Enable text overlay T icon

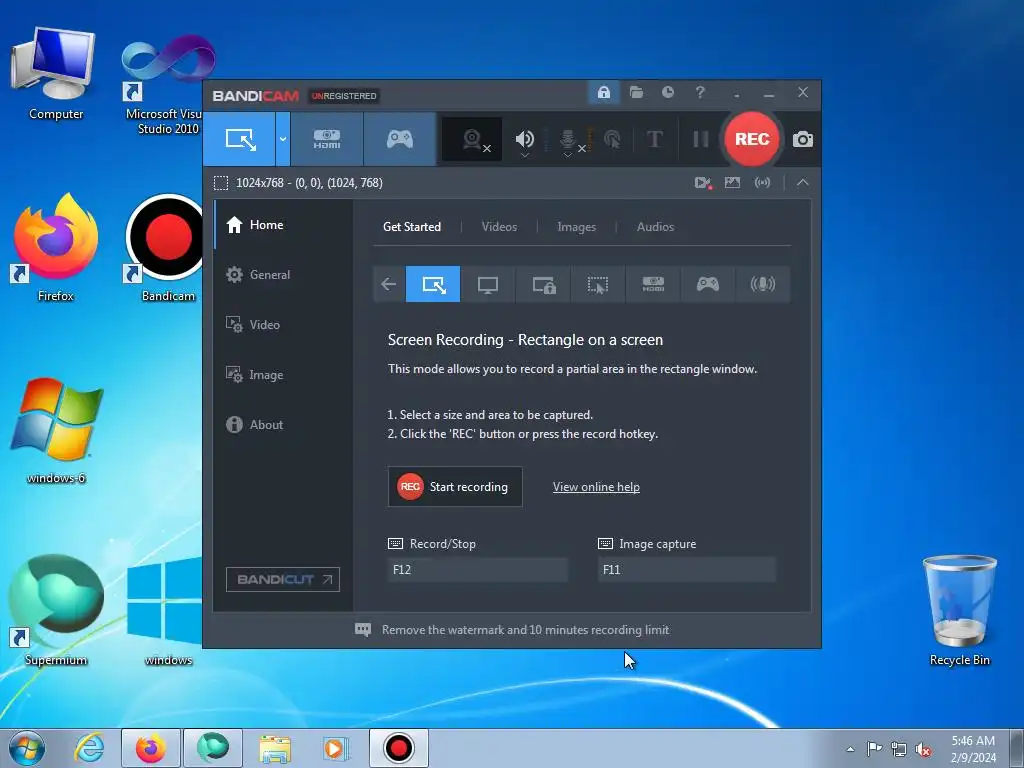click(654, 139)
